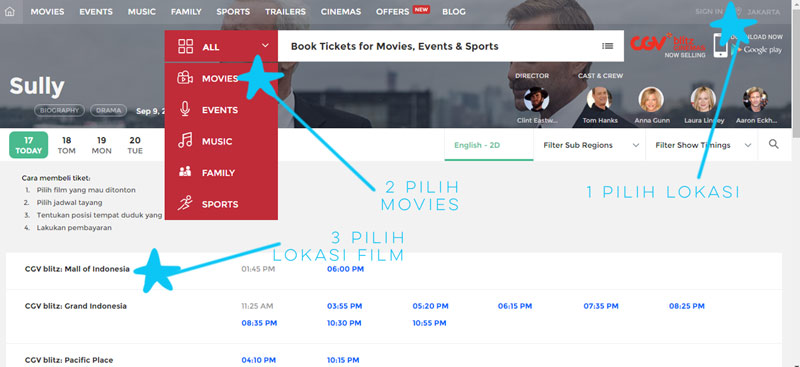Select the Movies camera icon in dropdown
This screenshot has height=367, width=800.
[x=185, y=78]
